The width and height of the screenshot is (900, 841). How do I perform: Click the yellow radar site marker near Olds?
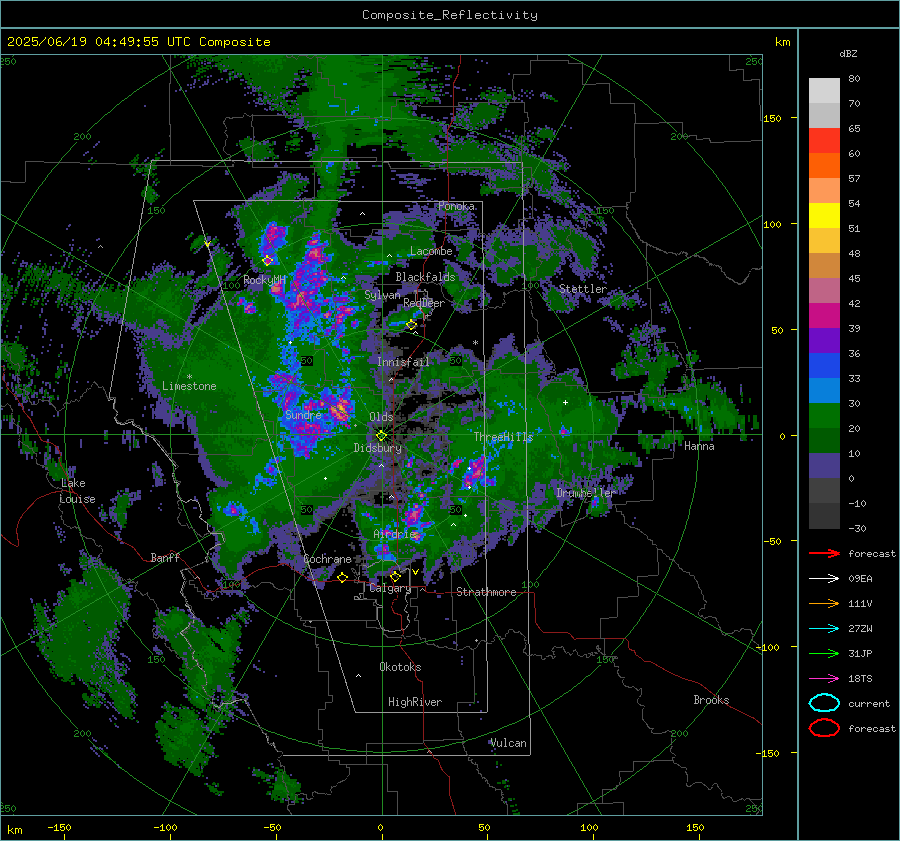pyautogui.click(x=381, y=436)
